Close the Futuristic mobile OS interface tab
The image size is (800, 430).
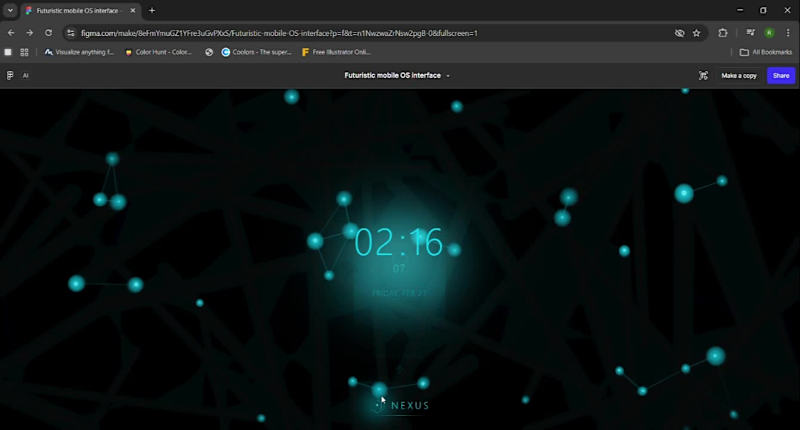tap(133, 10)
